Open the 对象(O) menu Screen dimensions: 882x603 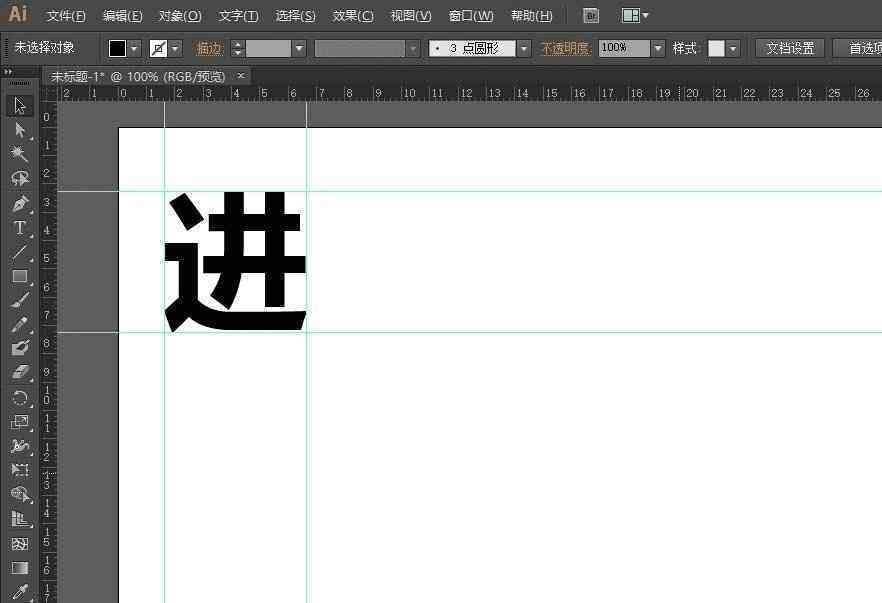coord(180,16)
